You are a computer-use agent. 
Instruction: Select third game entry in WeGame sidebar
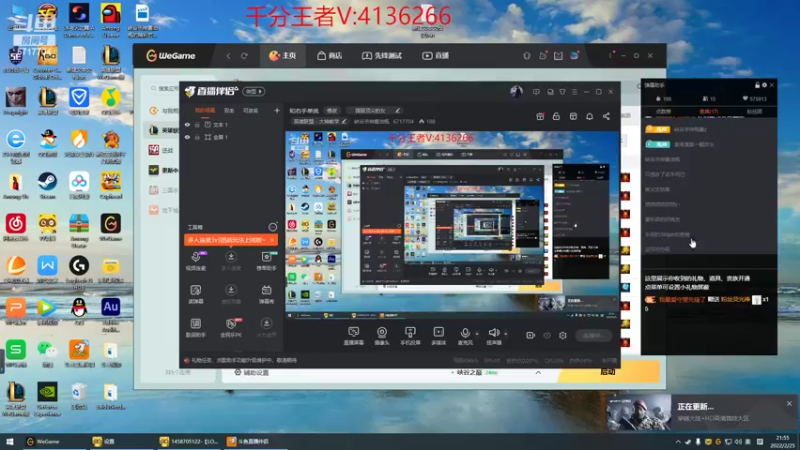[162, 170]
